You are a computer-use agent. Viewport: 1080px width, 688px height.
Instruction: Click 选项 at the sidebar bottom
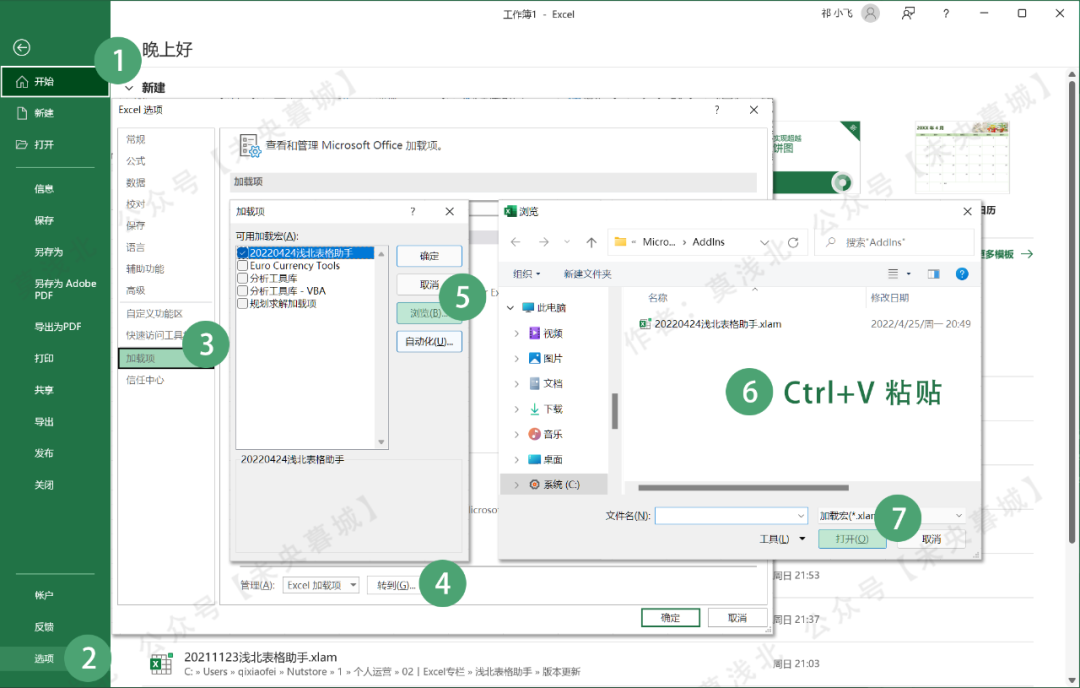(x=44, y=658)
